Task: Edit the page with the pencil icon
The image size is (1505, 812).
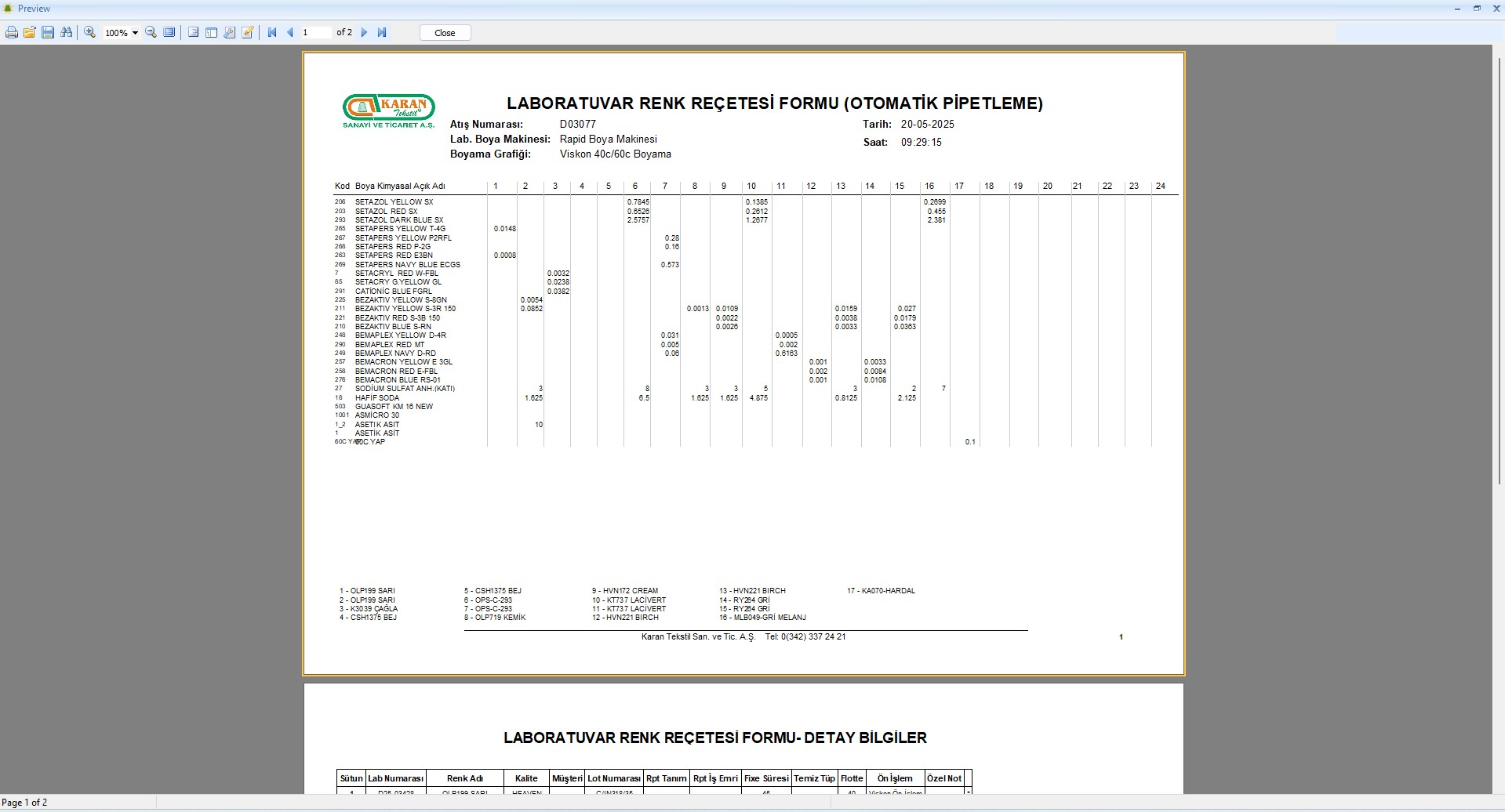Action: pyautogui.click(x=248, y=33)
